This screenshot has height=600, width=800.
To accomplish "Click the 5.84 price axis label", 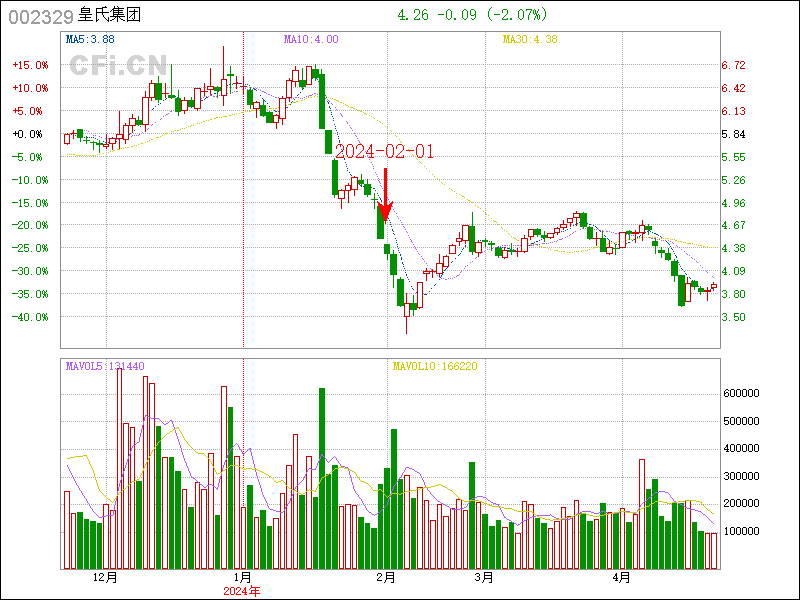I will [733, 134].
